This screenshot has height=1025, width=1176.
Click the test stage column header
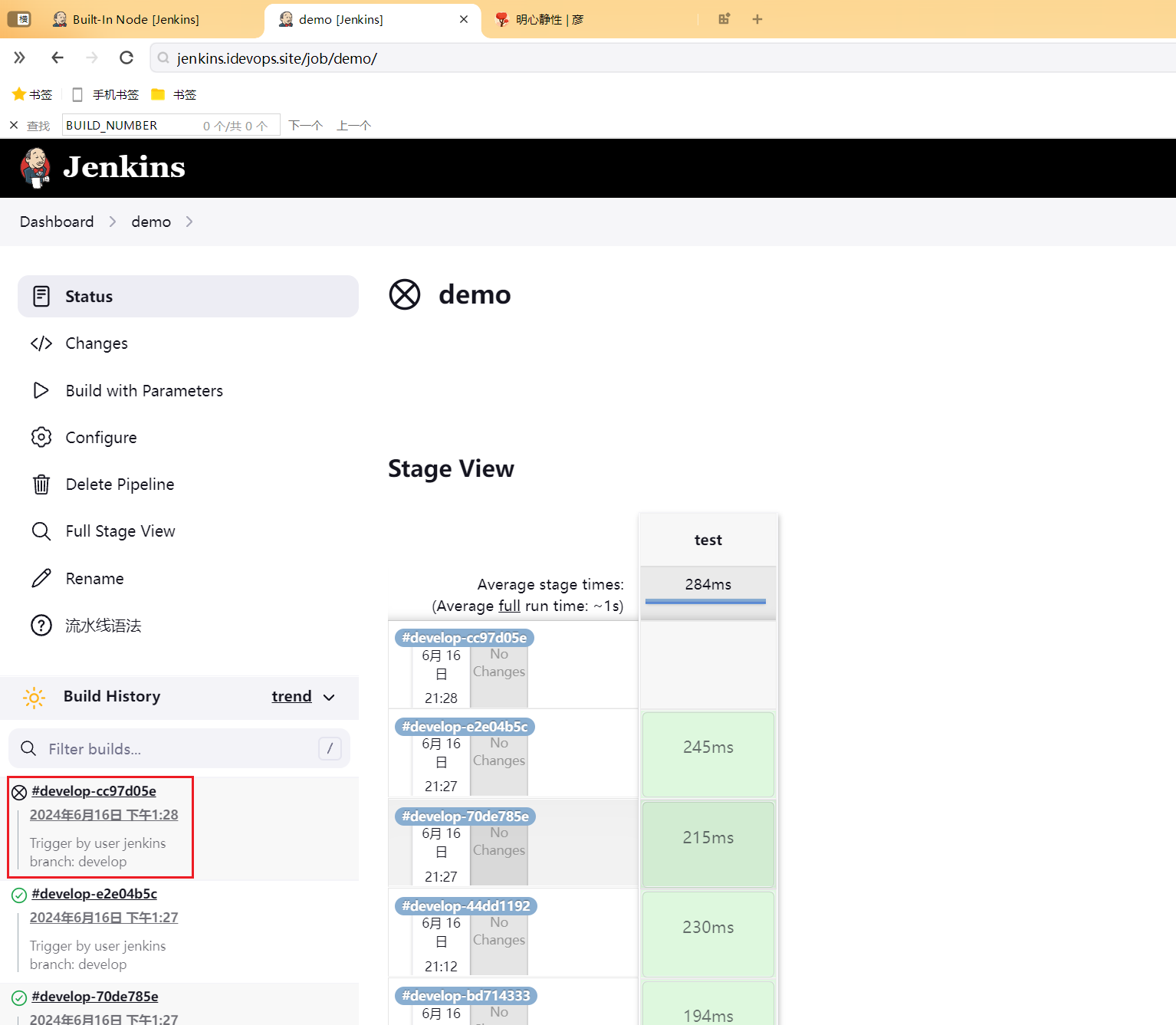[x=708, y=540]
